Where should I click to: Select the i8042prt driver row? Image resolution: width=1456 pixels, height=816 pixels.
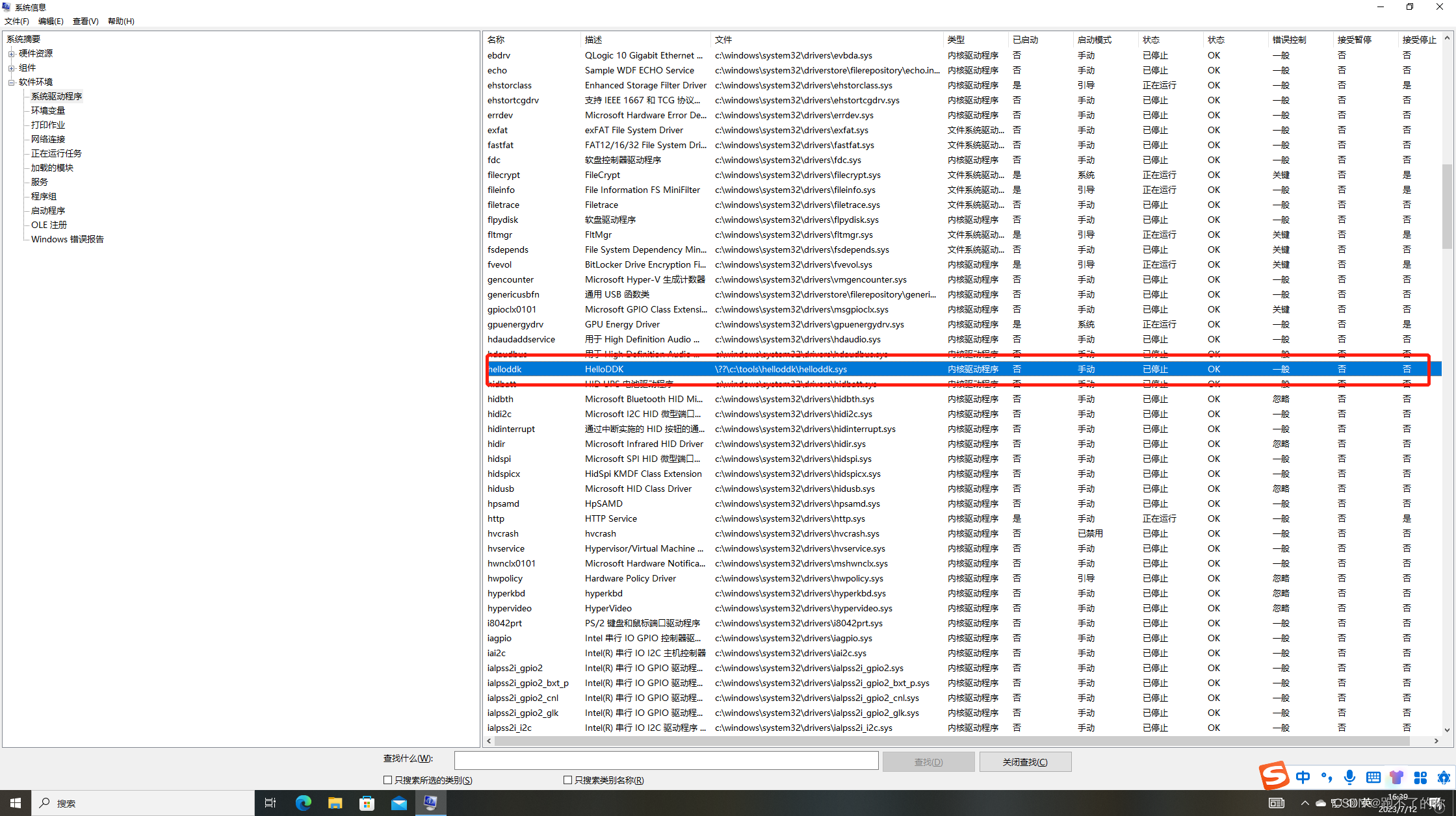click(963, 623)
